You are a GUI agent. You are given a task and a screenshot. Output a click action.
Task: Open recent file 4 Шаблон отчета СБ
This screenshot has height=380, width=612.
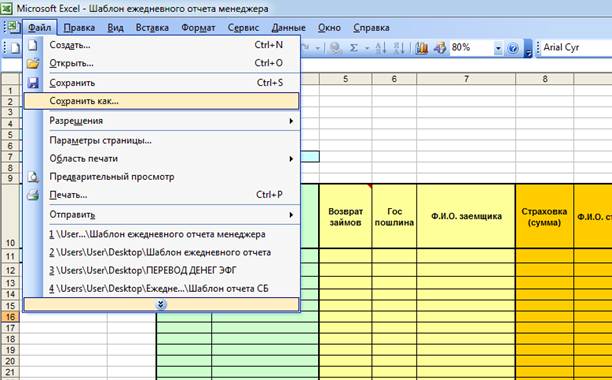pyautogui.click(x=161, y=289)
